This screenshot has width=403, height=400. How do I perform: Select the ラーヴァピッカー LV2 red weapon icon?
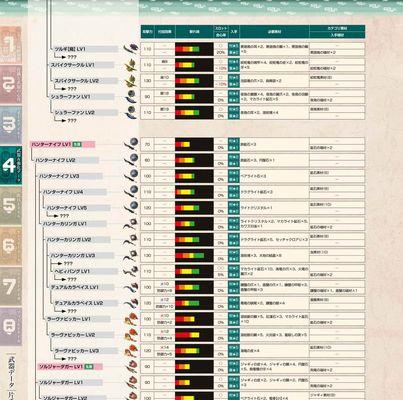[131, 335]
